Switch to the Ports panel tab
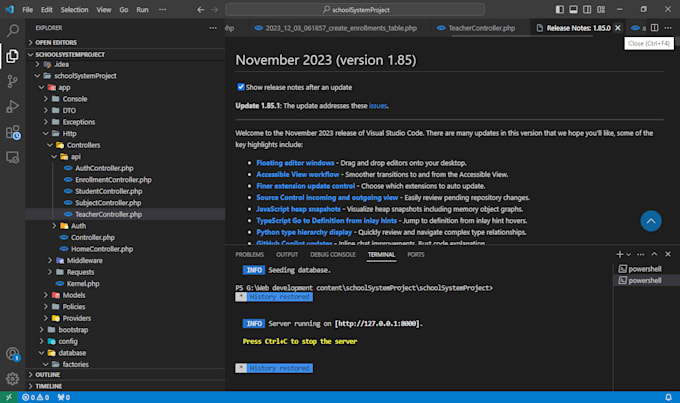This screenshot has height=403, width=680. [415, 255]
